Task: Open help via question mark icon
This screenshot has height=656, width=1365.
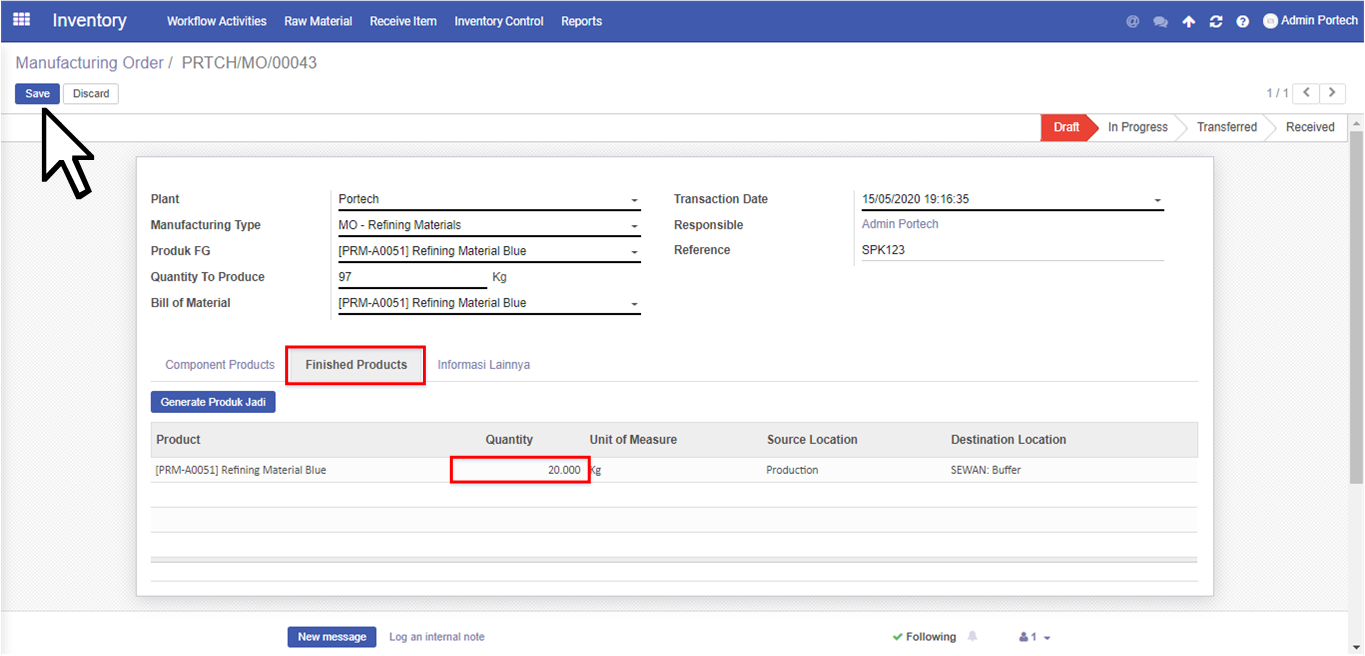Action: 1242,21
